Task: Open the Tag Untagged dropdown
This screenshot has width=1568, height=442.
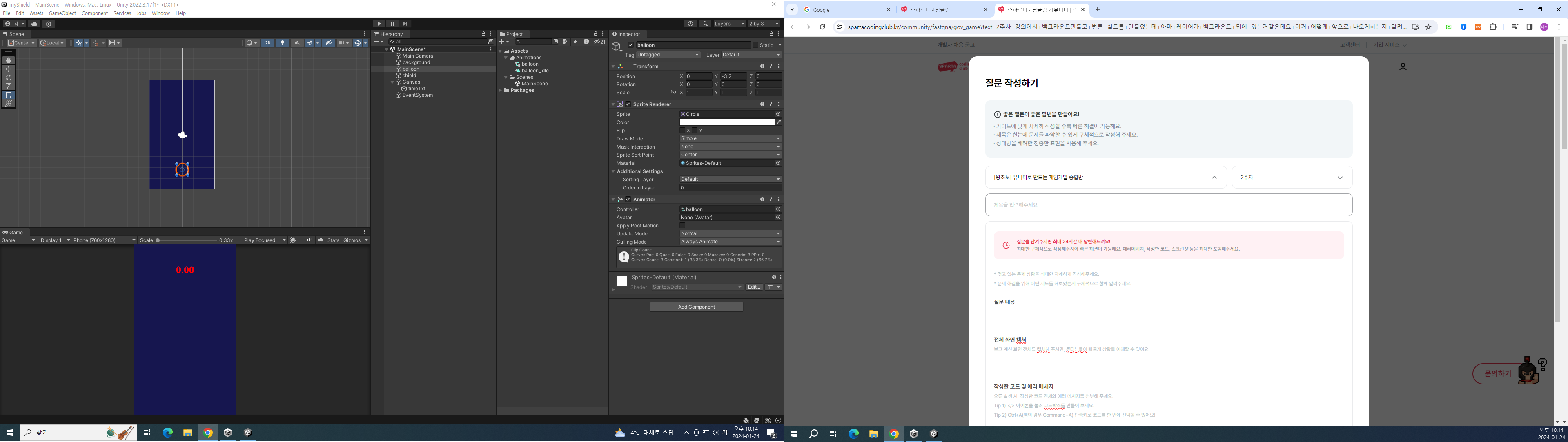Action: [668, 55]
